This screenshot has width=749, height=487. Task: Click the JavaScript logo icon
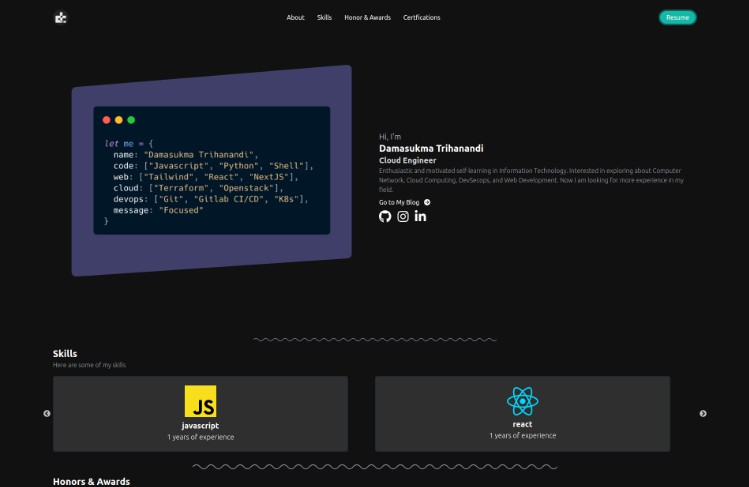pos(200,401)
